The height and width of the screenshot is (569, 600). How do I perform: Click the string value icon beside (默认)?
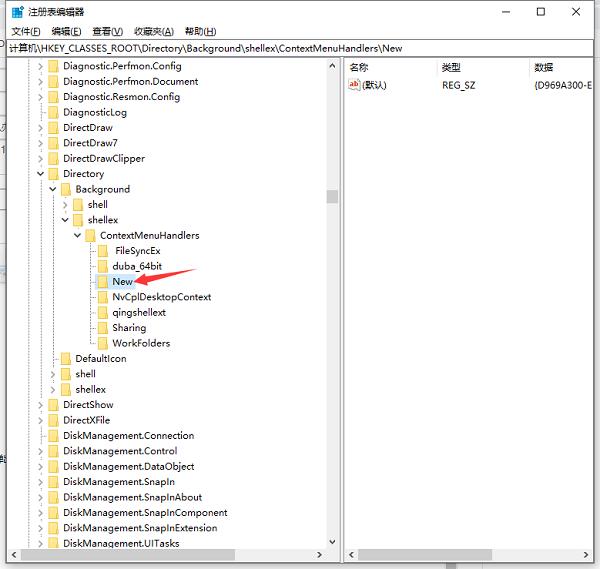point(354,85)
